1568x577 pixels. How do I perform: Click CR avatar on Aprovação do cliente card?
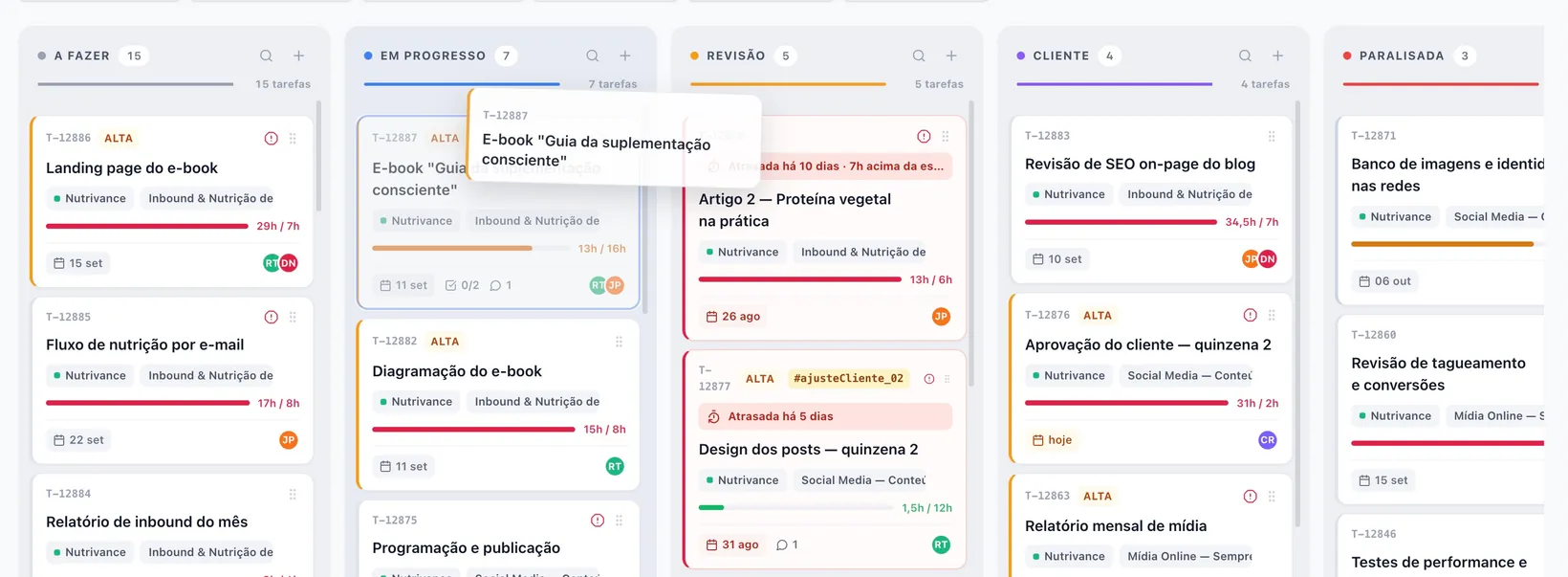(1268, 440)
